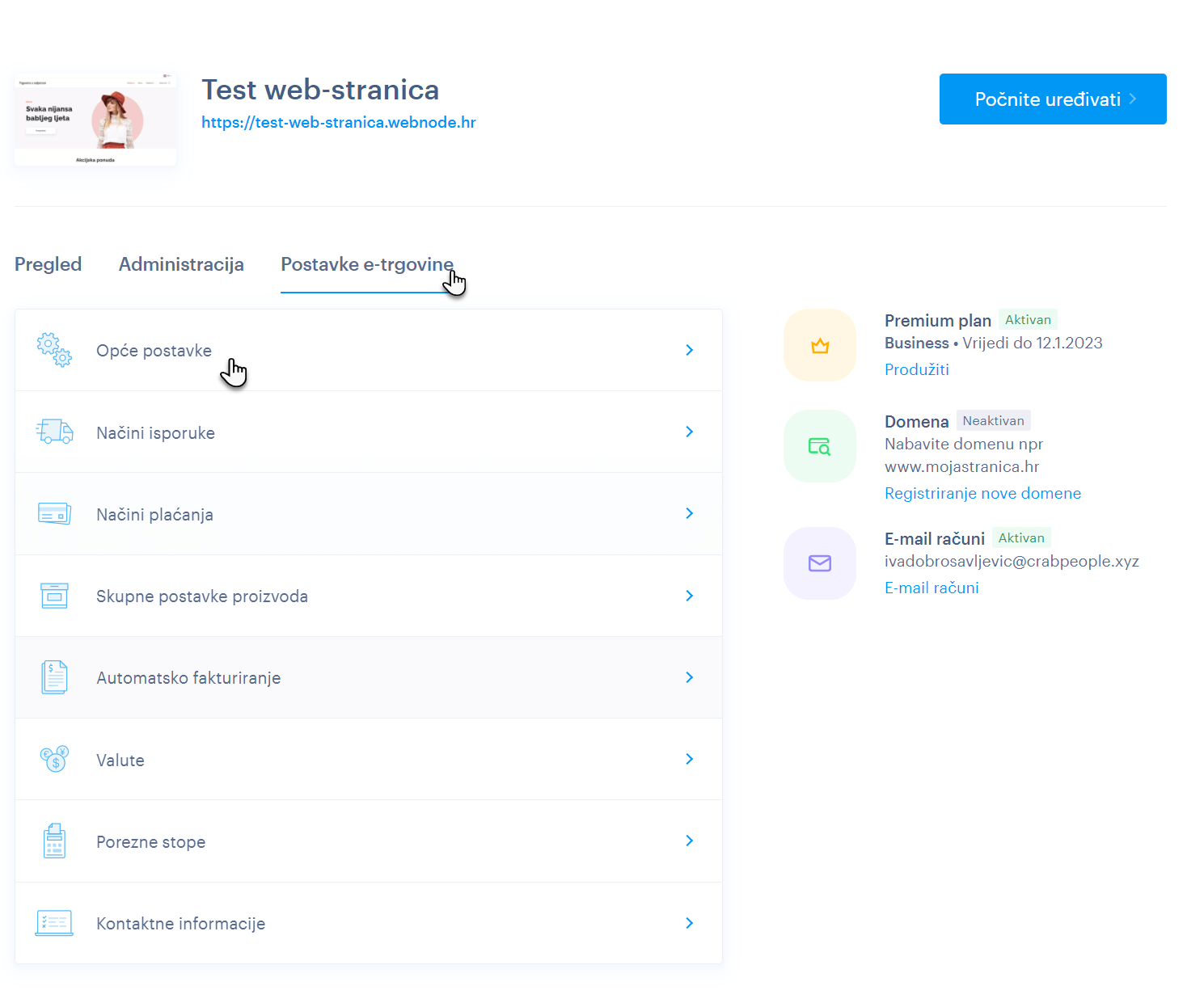Open Valute row chevron arrow
The width and height of the screenshot is (1204, 1003).
tap(690, 759)
